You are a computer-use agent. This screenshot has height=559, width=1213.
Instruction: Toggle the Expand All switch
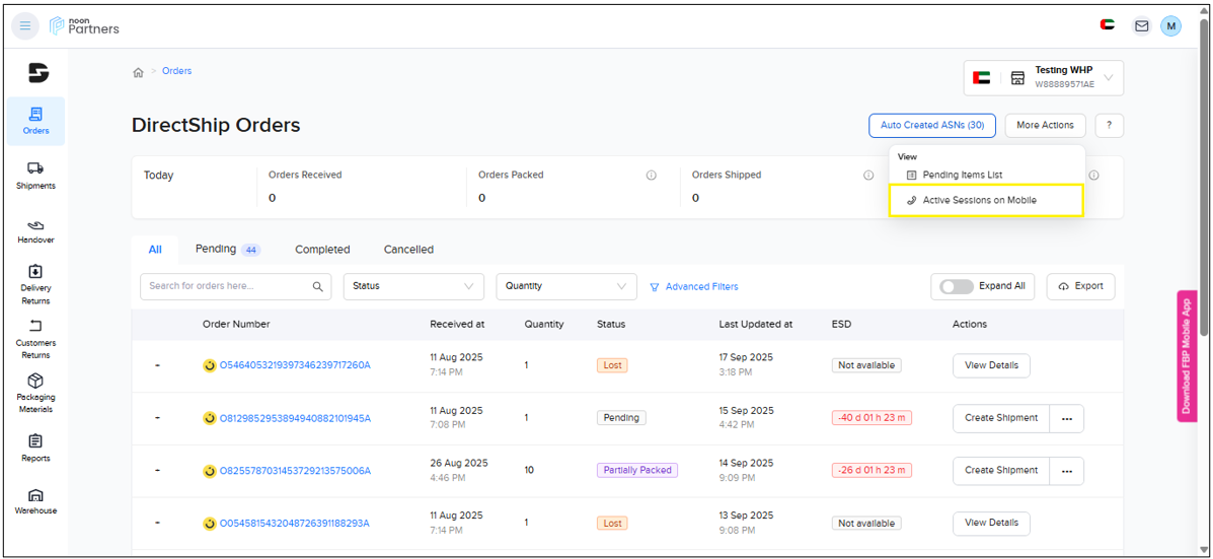coord(956,286)
